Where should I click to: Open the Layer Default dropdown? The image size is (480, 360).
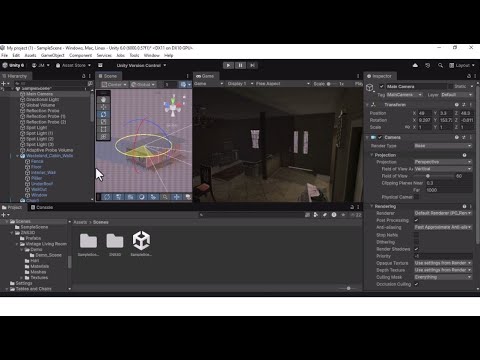click(457, 95)
